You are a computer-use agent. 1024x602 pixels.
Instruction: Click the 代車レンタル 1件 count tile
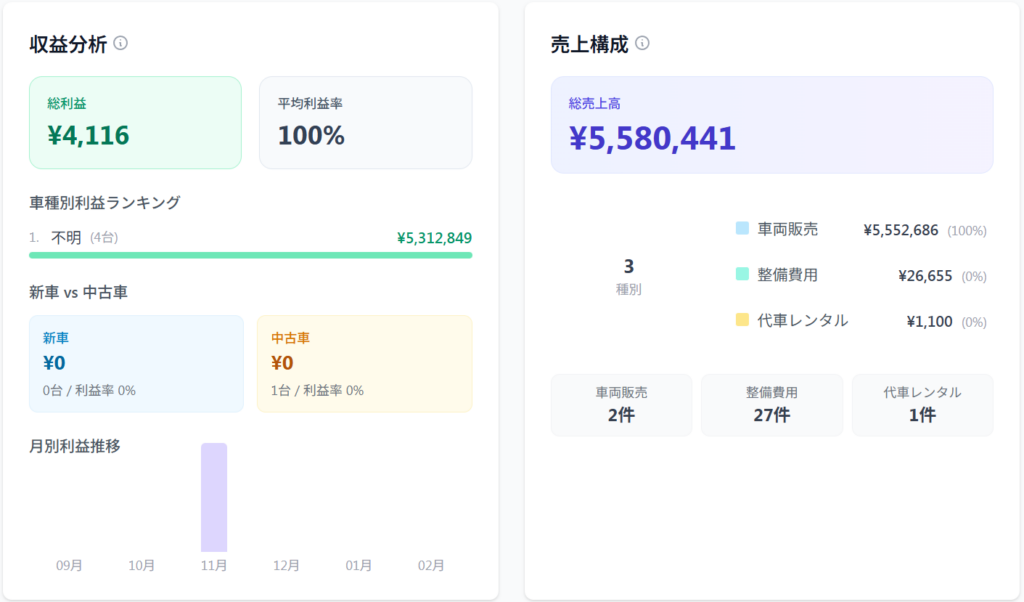click(x=922, y=405)
